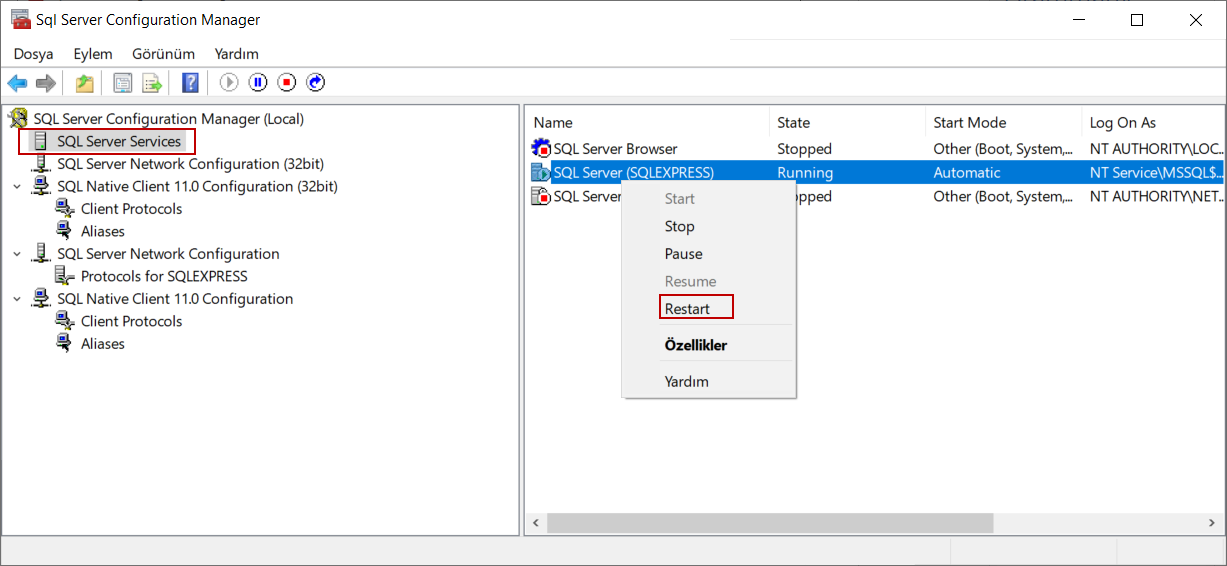Click the left scroll arrow of services list

536,523
